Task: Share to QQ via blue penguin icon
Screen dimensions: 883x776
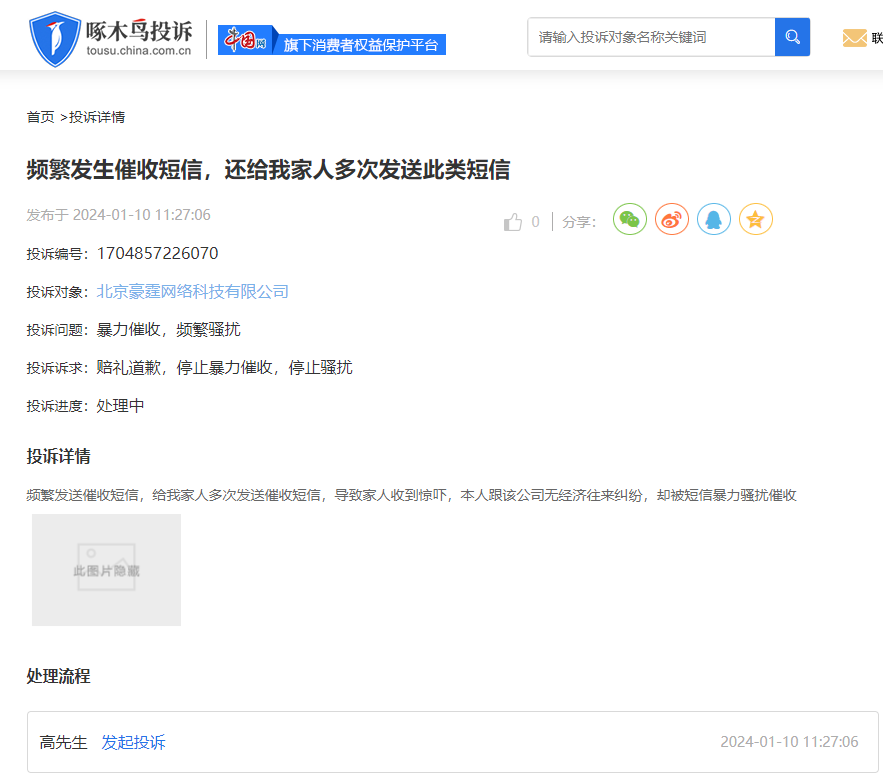Action: [x=713, y=219]
